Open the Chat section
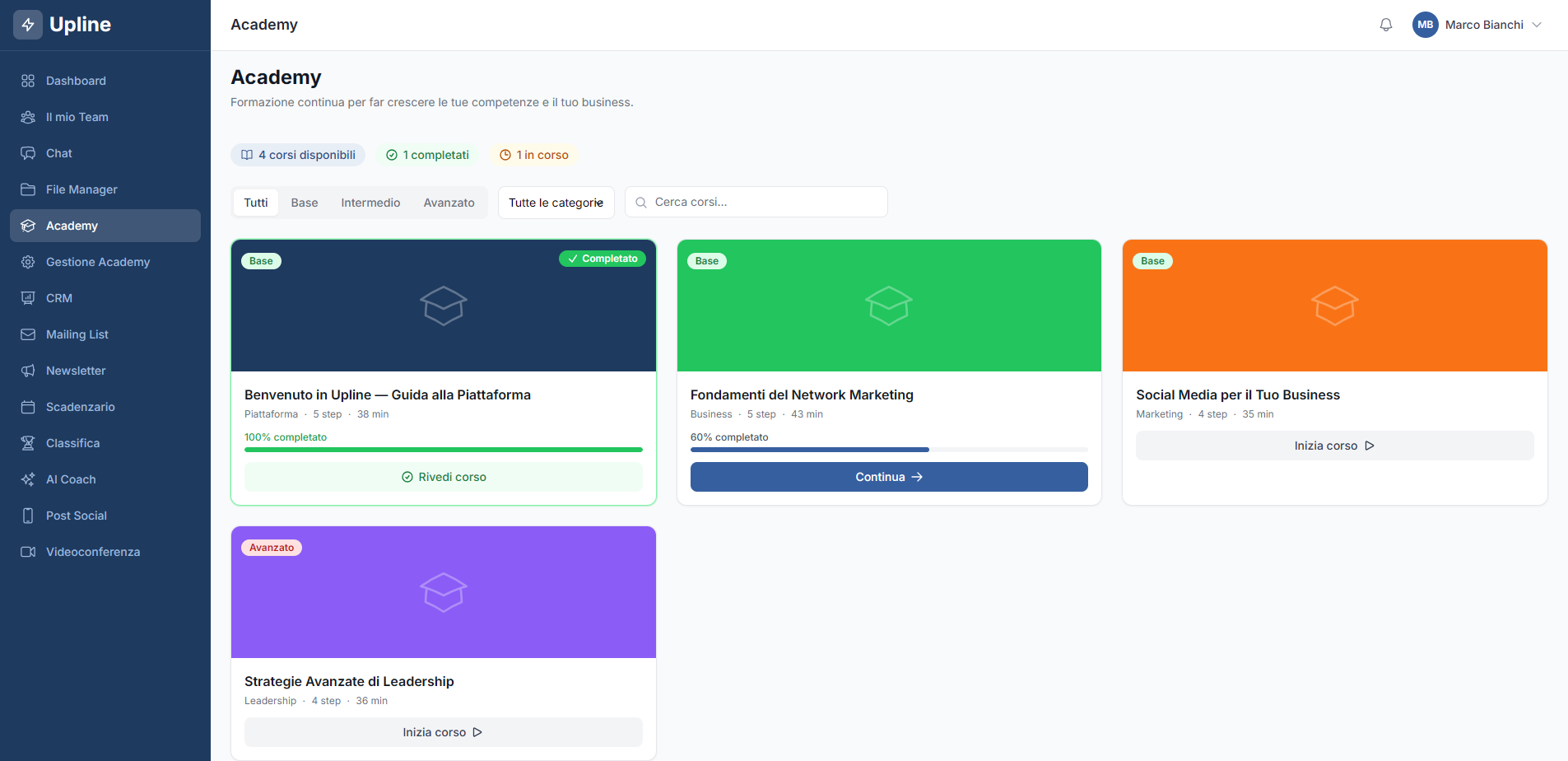 click(x=58, y=153)
